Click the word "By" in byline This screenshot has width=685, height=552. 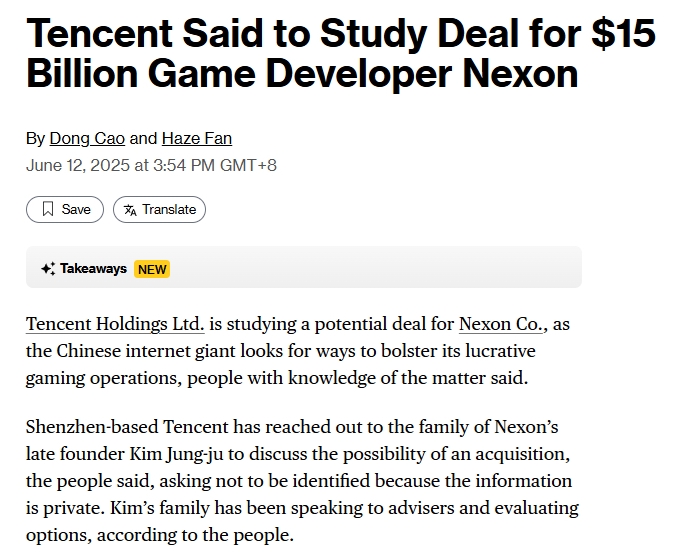click(35, 138)
